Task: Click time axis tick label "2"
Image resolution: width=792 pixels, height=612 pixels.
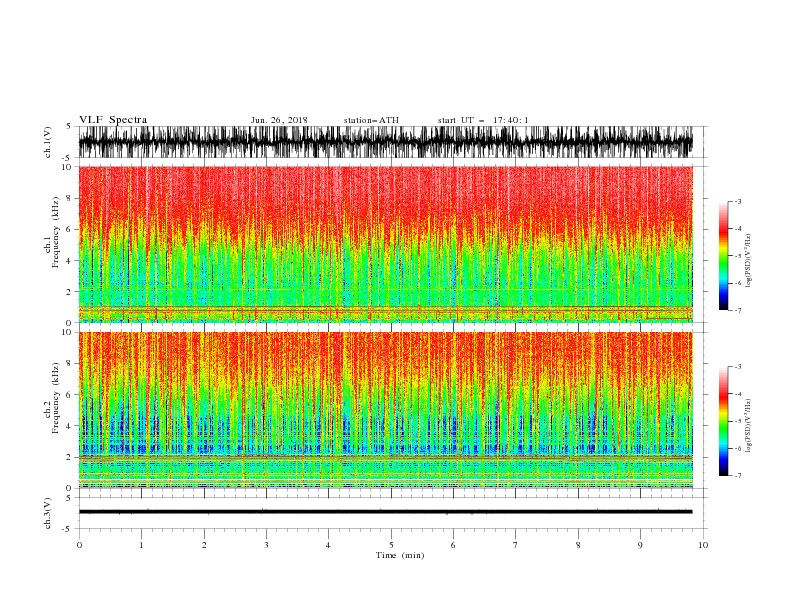Action: click(204, 545)
